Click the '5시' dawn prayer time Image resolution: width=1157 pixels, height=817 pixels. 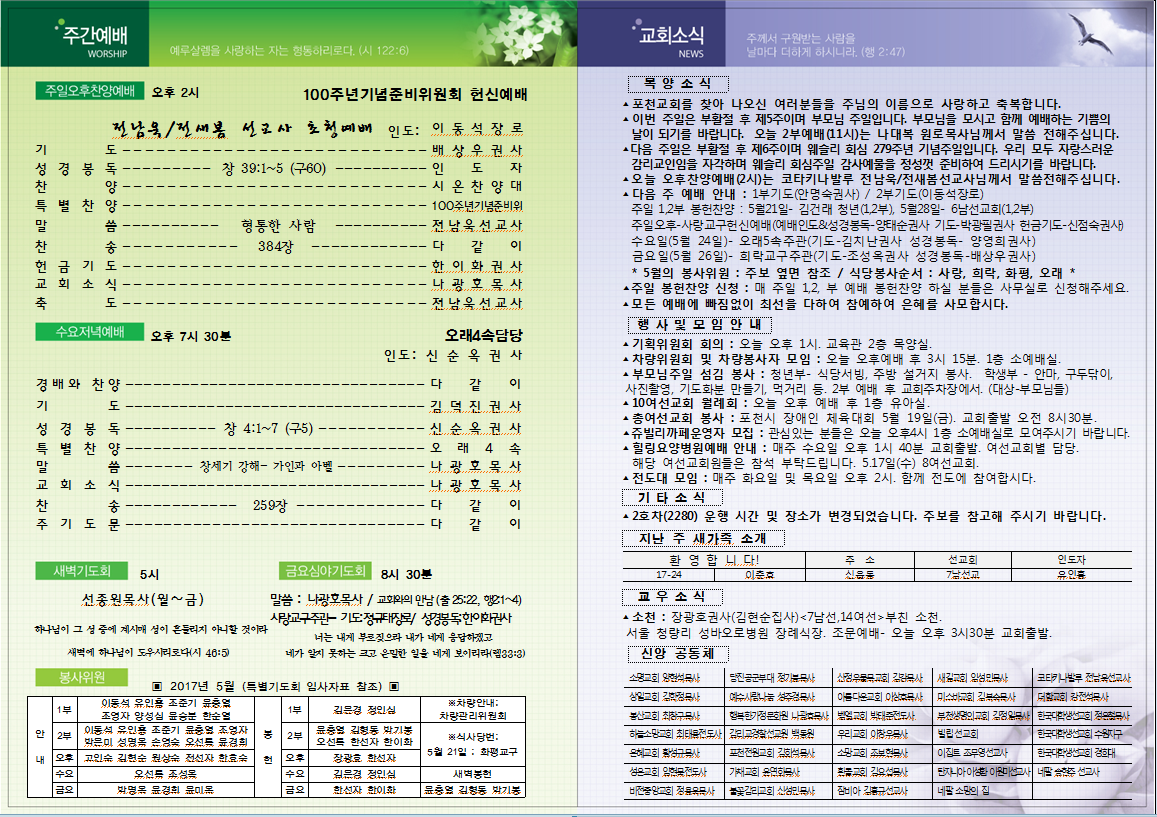(149, 573)
